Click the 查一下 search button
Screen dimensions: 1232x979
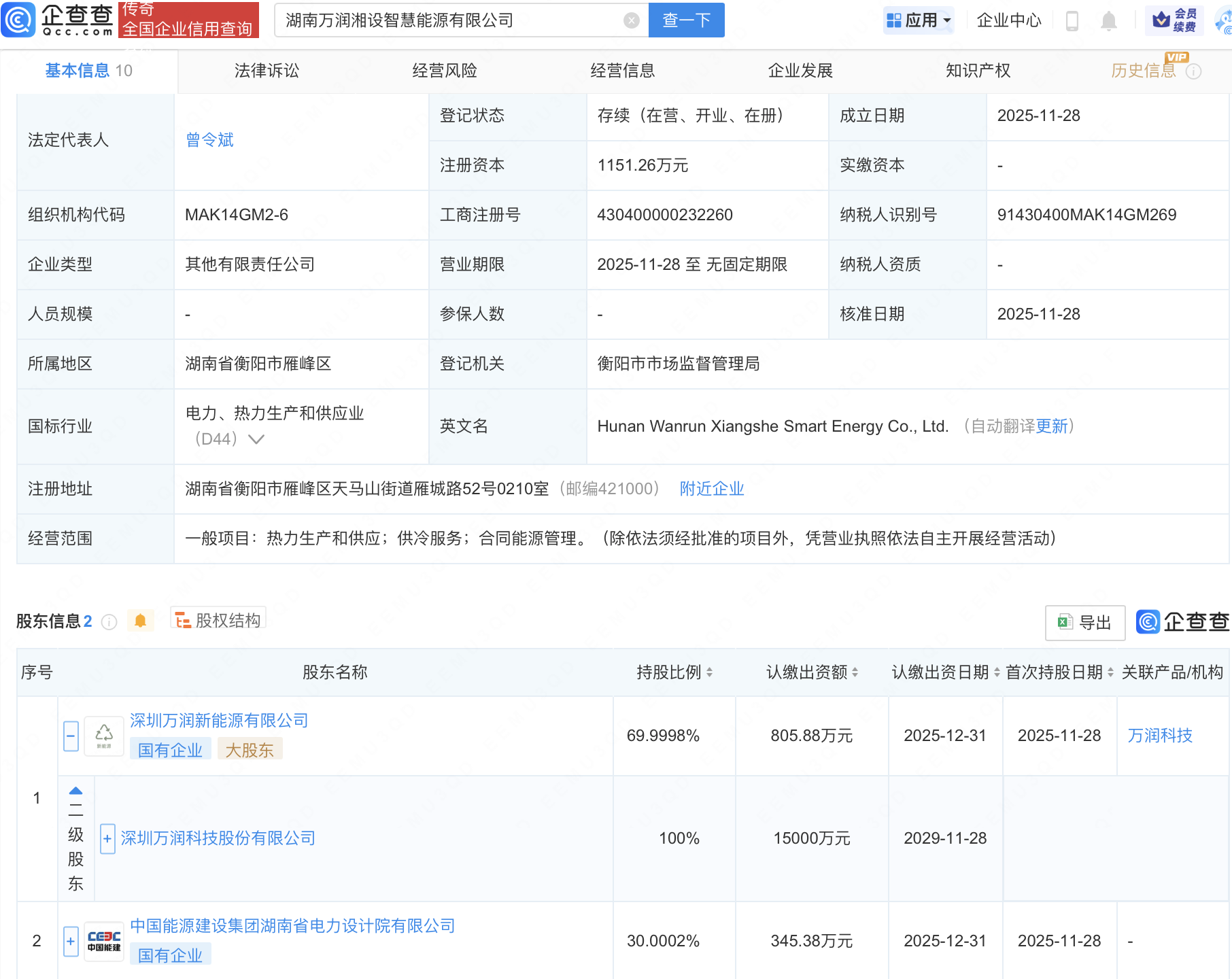[x=686, y=20]
